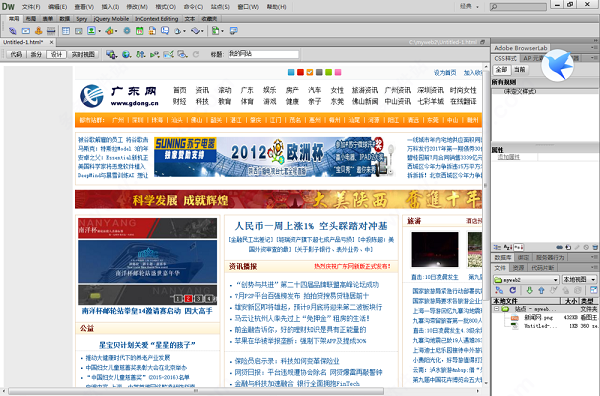Insert an email link icon

coord(26,31)
